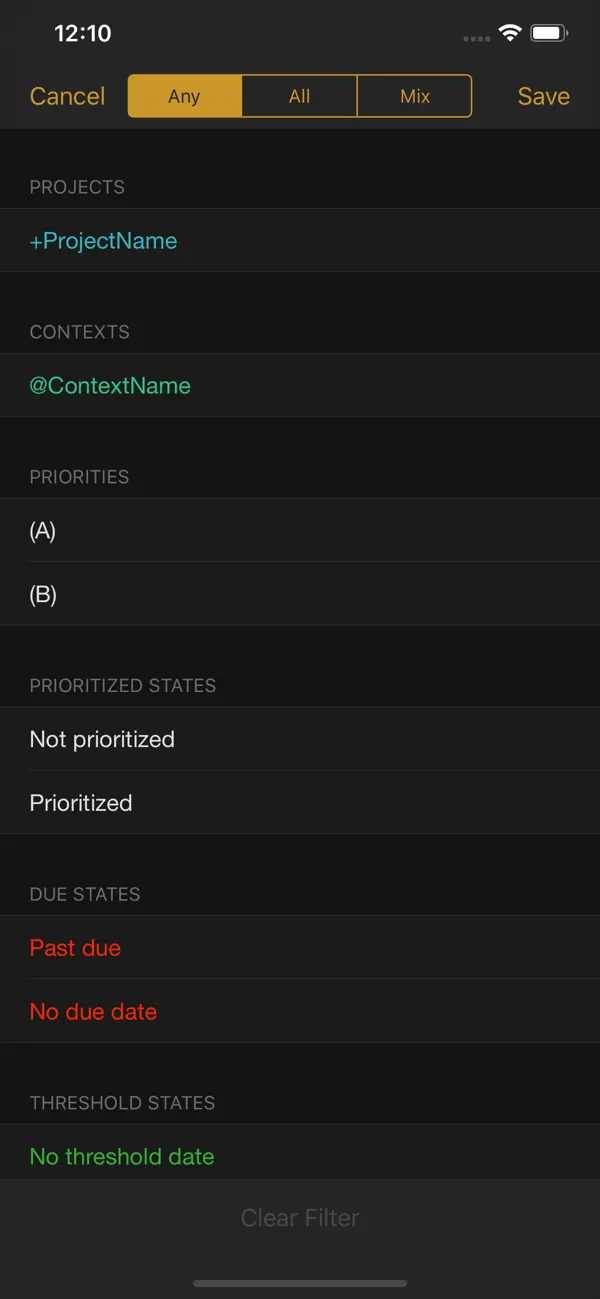Tap the PROJECTS section header
Screen dimensions: 600x1299
tap(77, 187)
